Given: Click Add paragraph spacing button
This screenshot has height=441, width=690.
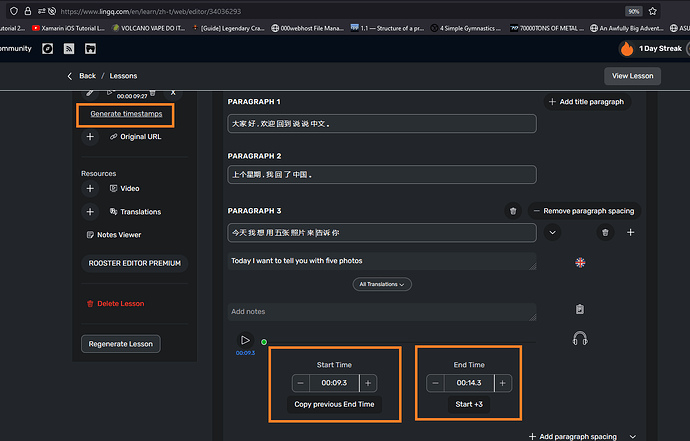Looking at the screenshot, I should coord(573,437).
